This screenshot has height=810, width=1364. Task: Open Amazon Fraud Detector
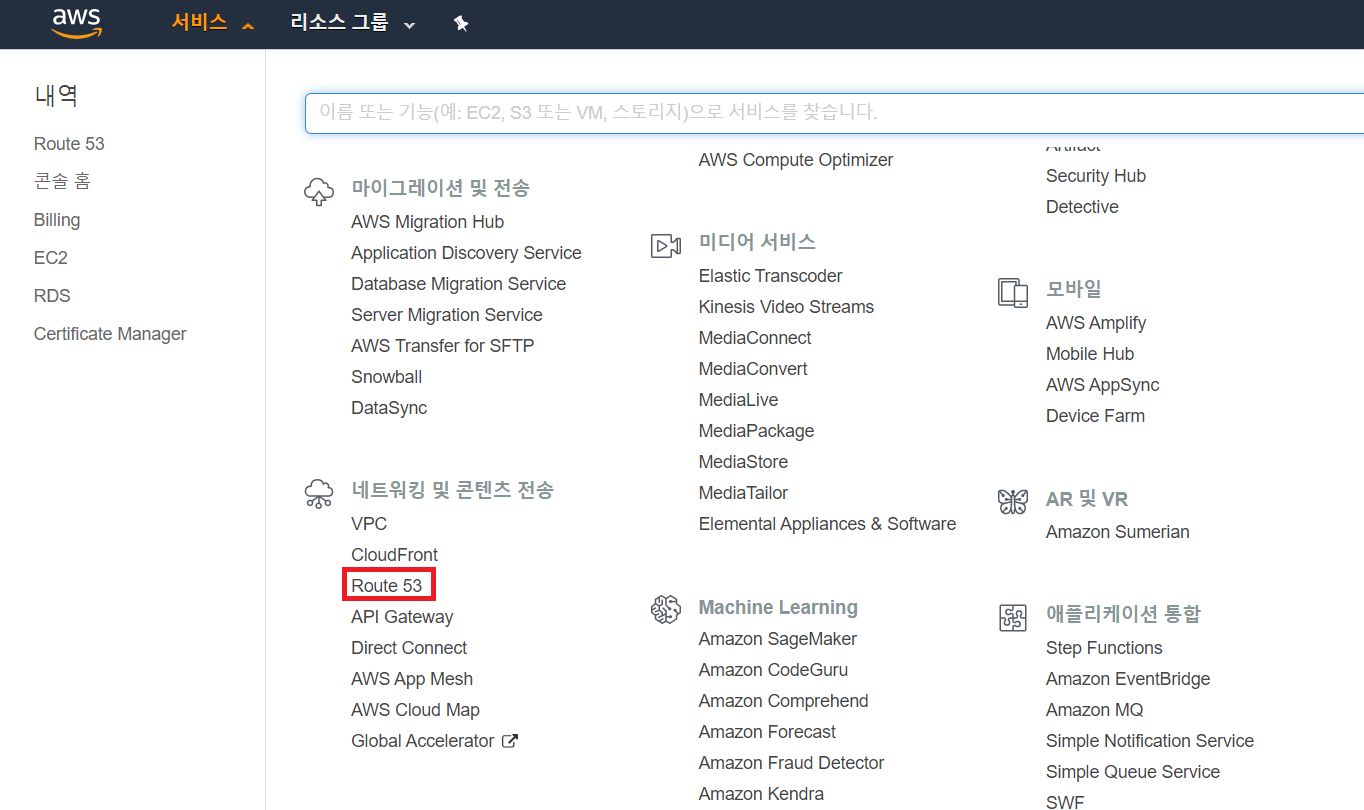coord(791,763)
